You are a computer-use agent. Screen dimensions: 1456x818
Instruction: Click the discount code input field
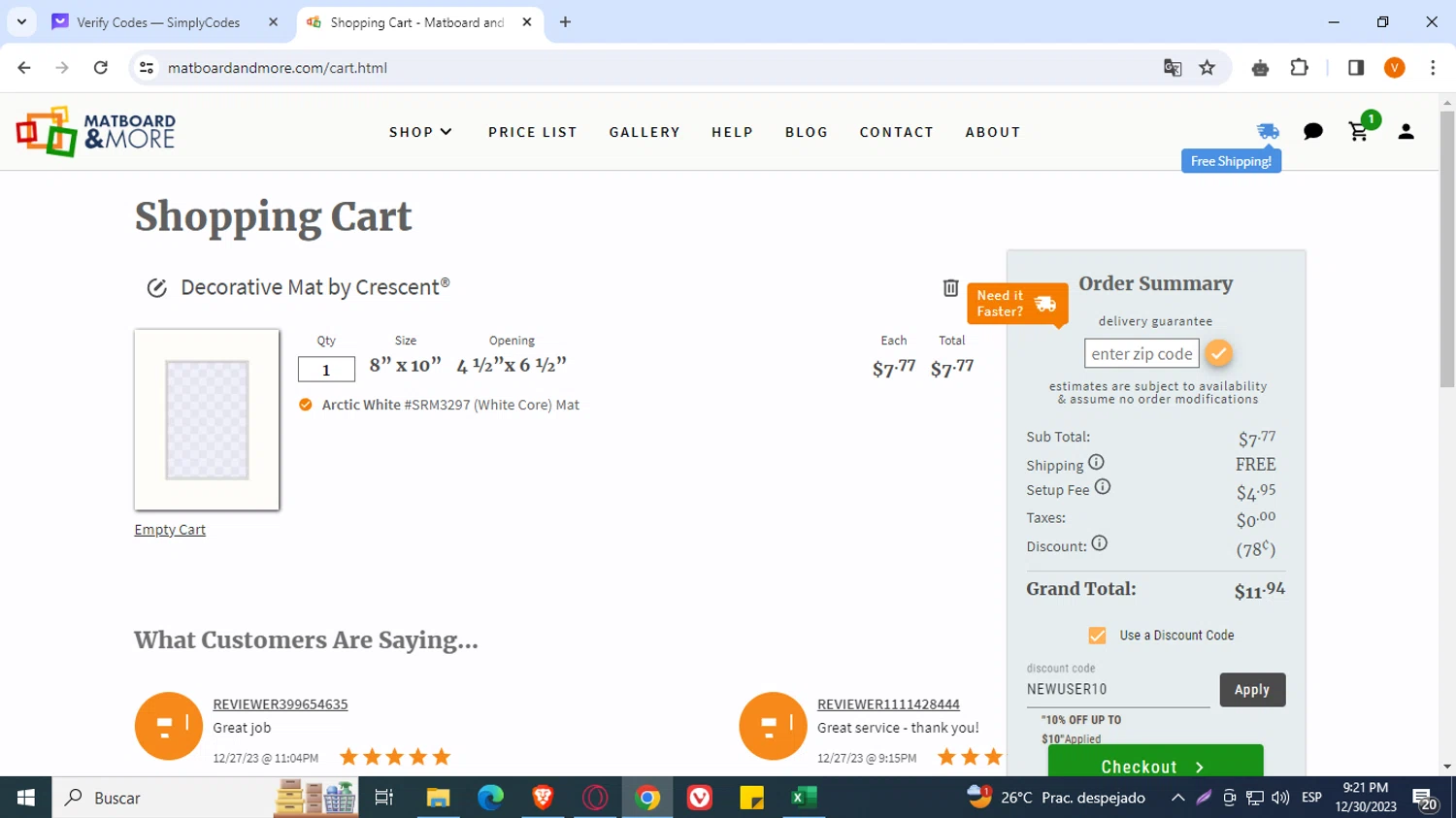tap(1118, 689)
